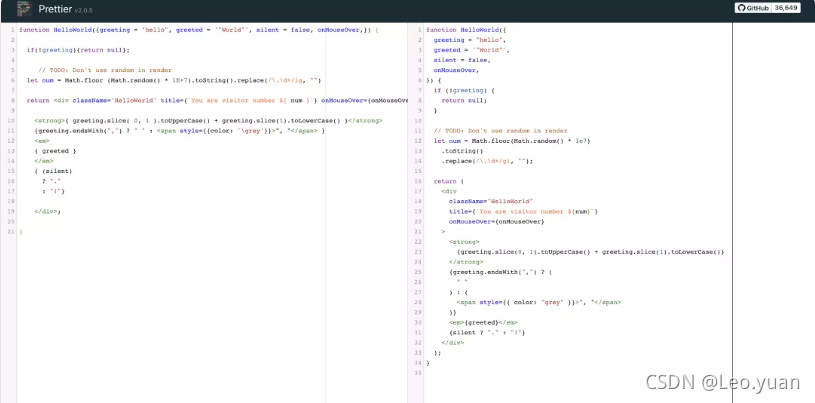Image resolution: width=815 pixels, height=403 pixels.
Task: Click the output line '<strong>' opening tag
Action: [464, 242]
